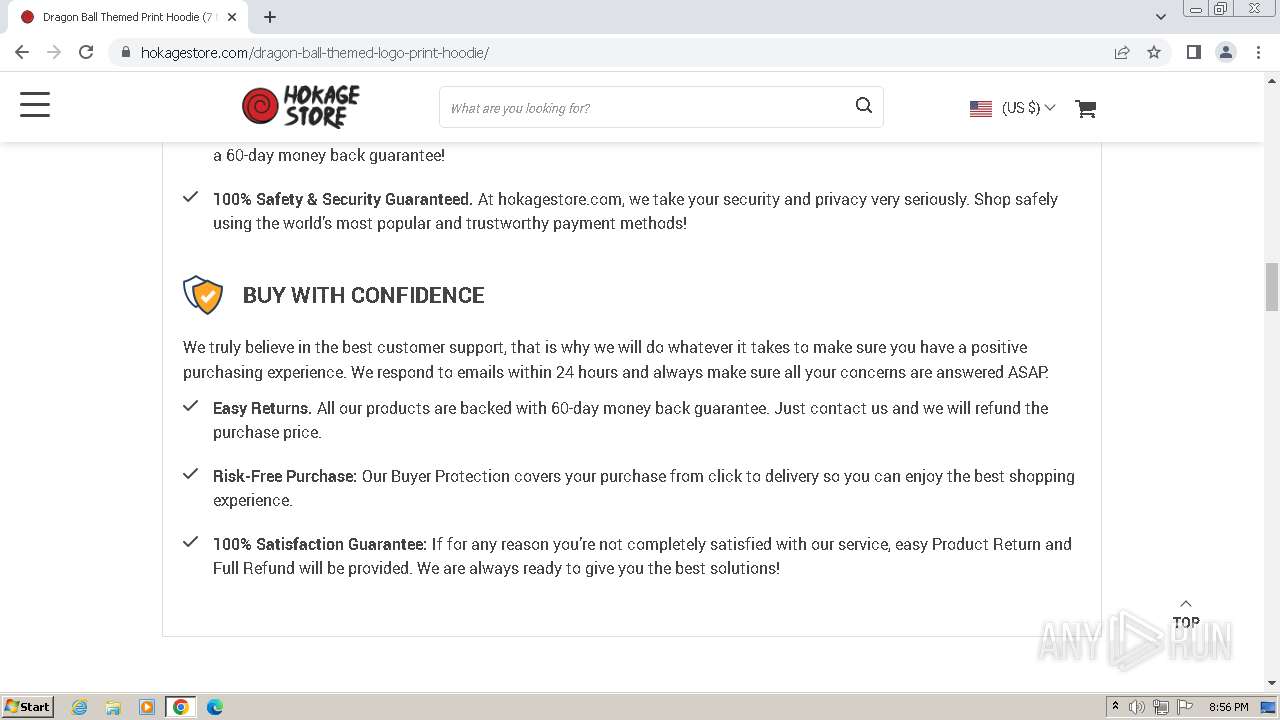
Task: Click the BUY WITH CONFIDENCE heading
Action: [x=363, y=295]
